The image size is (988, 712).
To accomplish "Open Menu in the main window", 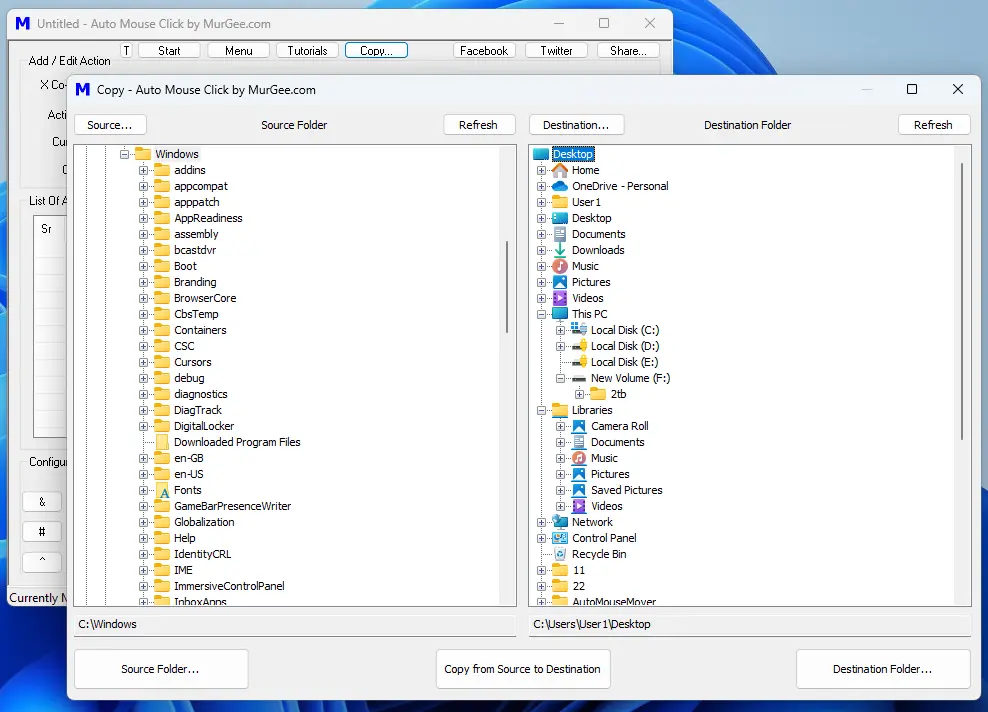I will (239, 50).
